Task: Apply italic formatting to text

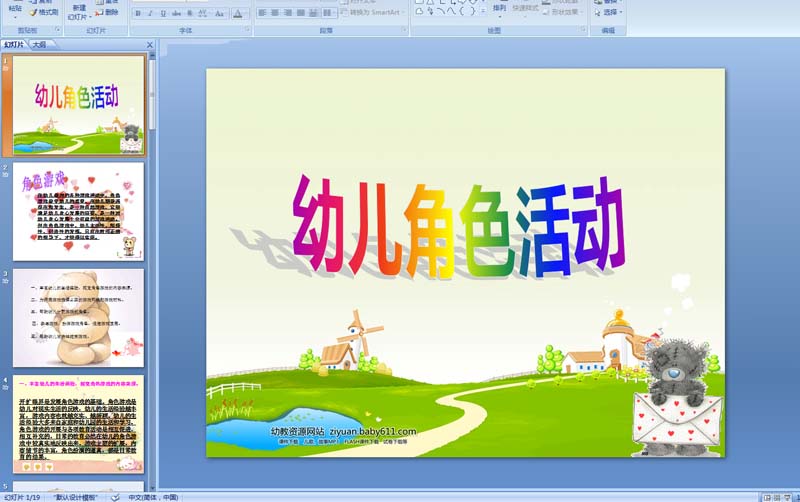Action: [x=151, y=15]
